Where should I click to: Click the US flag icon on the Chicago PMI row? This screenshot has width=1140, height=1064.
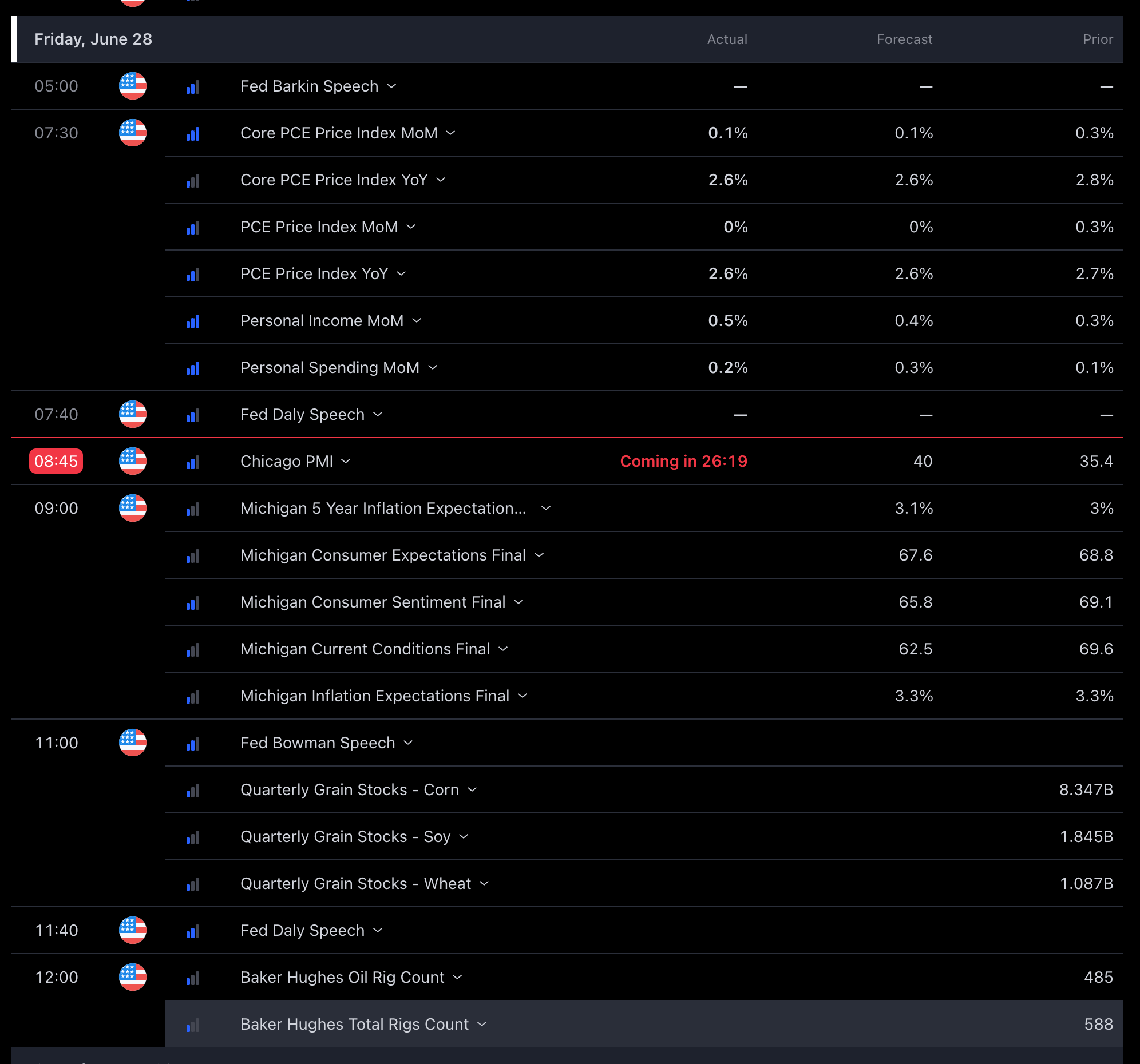pyautogui.click(x=132, y=462)
